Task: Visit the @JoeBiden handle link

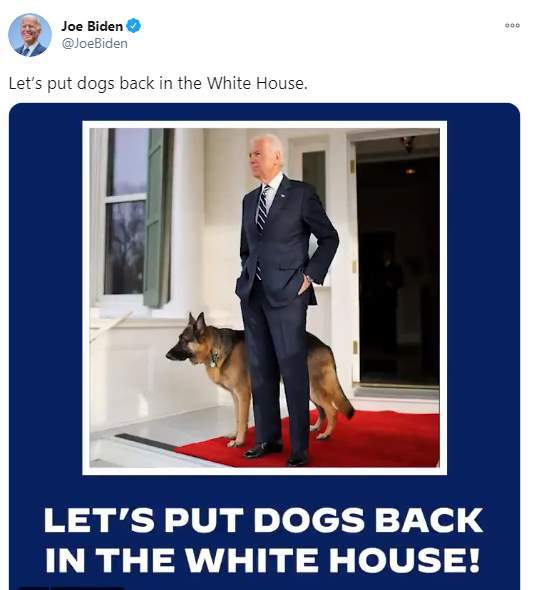Action: coord(94,44)
